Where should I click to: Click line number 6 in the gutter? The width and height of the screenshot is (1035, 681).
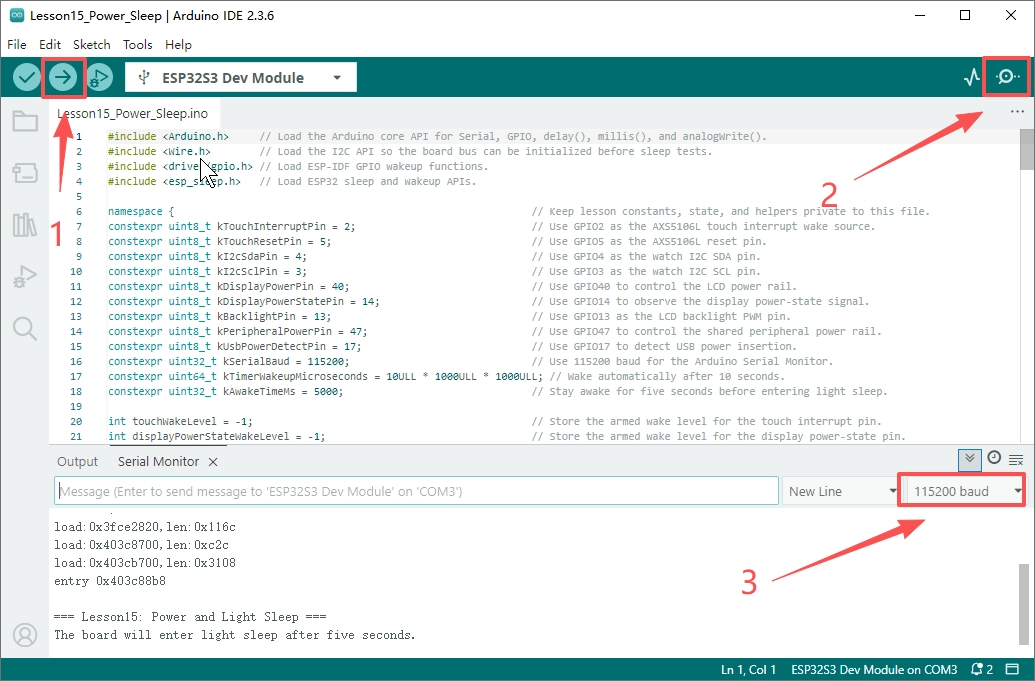(x=79, y=211)
